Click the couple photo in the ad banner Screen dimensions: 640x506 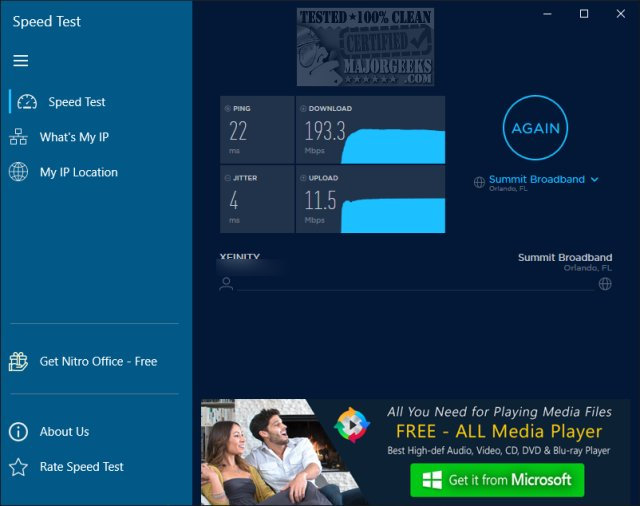tap(282, 452)
